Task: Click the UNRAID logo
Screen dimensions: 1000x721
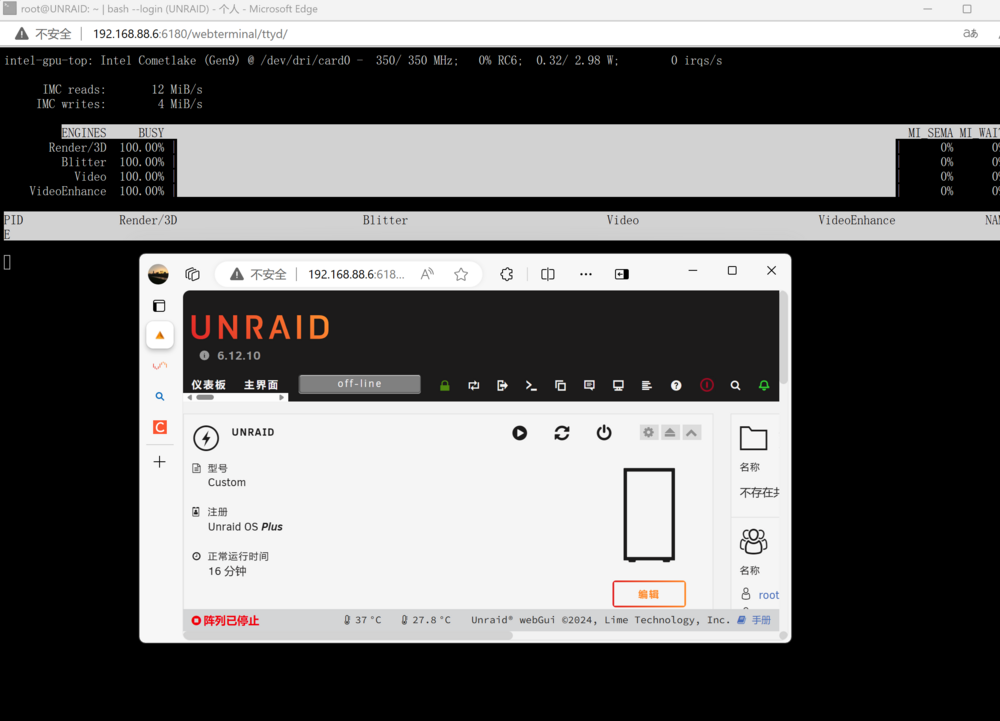Action: pos(260,328)
